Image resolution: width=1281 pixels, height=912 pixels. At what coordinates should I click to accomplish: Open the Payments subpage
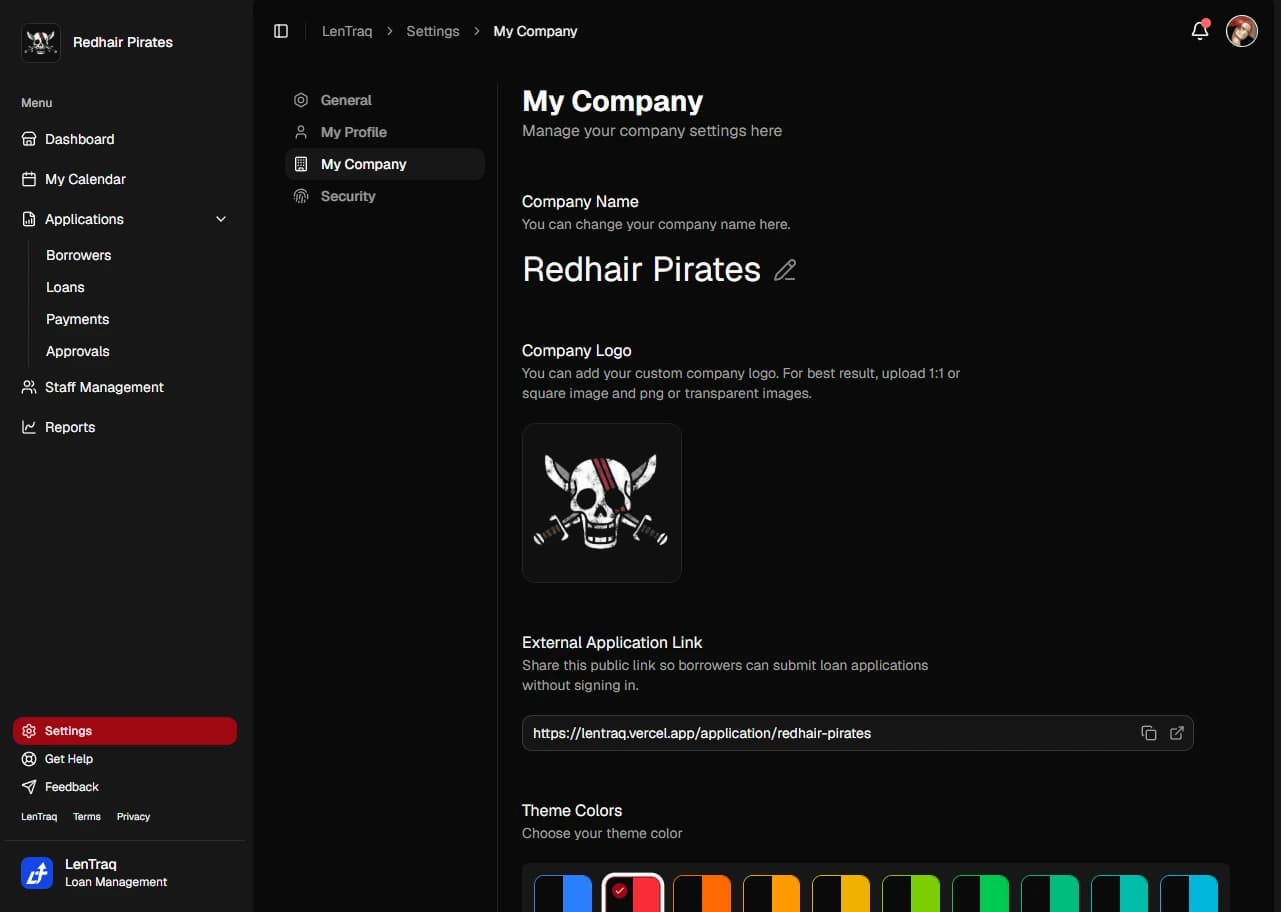(x=77, y=319)
